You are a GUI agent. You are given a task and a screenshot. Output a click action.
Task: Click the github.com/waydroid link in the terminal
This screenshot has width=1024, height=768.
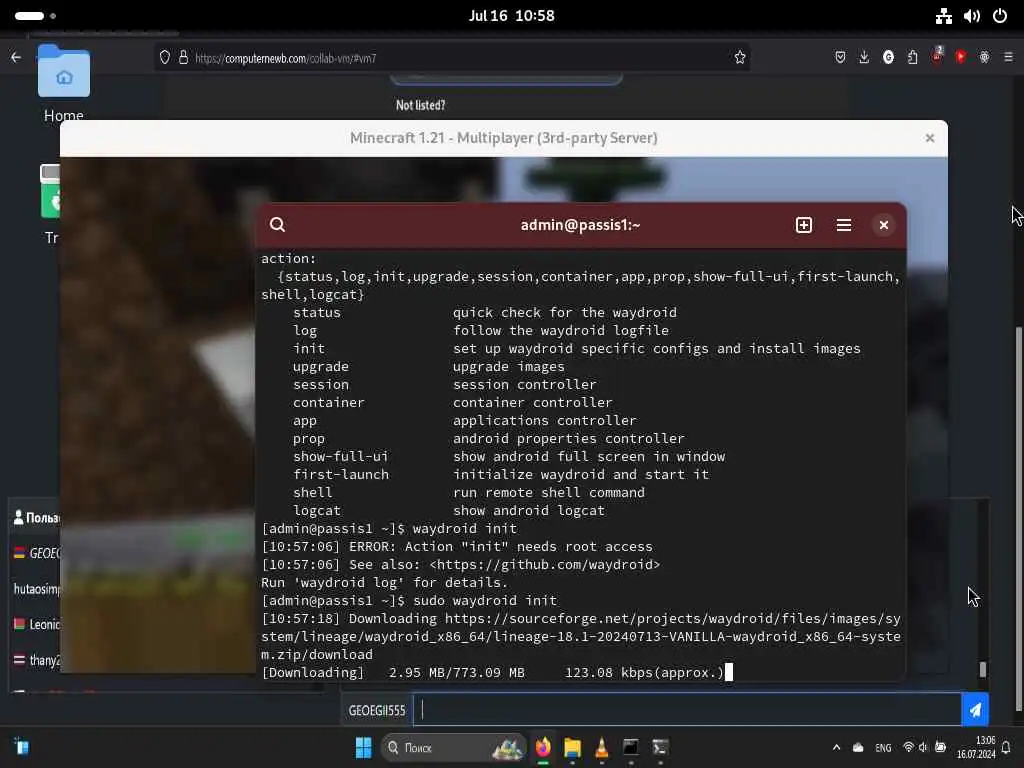(545, 564)
